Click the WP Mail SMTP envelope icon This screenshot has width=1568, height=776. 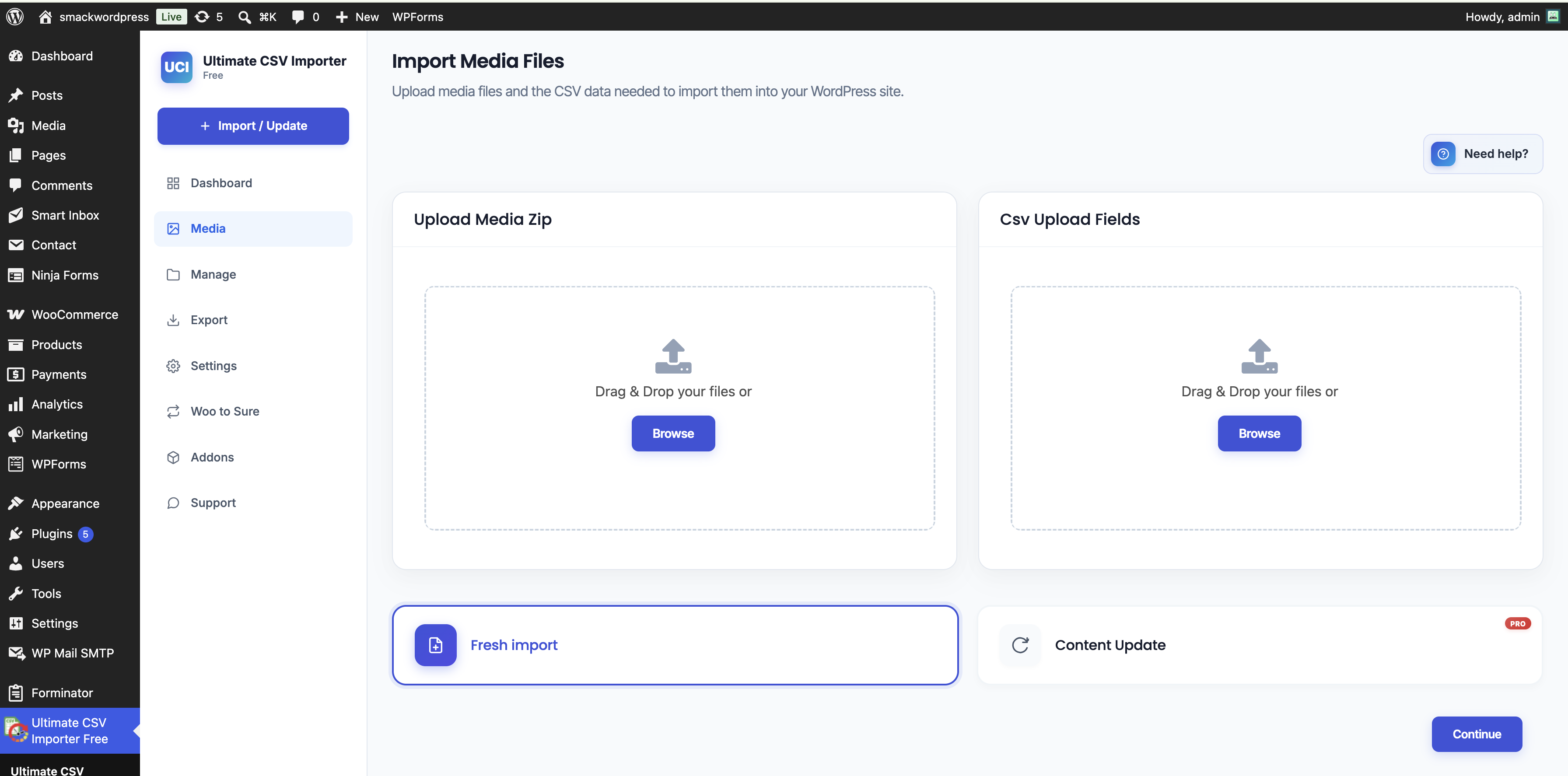(x=17, y=653)
